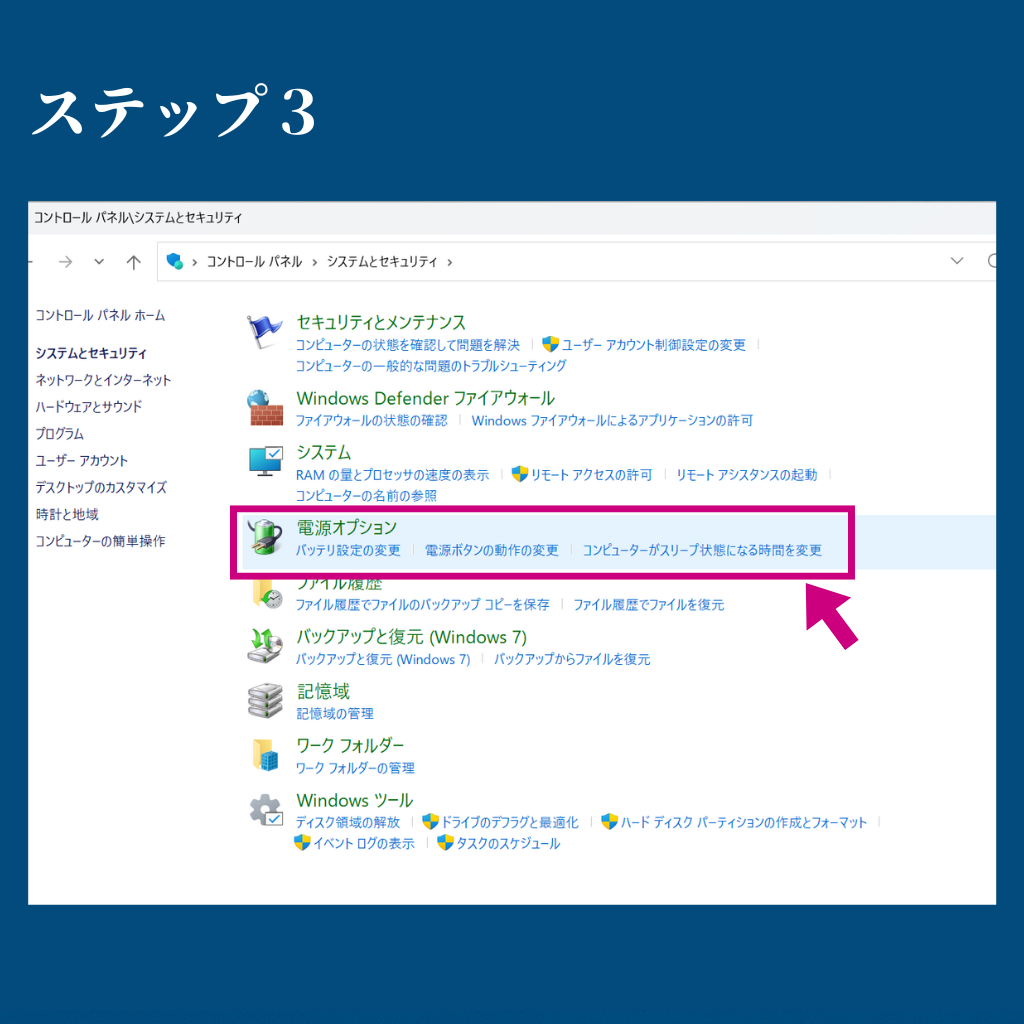Click バックアップからファイルを復元 link

[x=572, y=659]
